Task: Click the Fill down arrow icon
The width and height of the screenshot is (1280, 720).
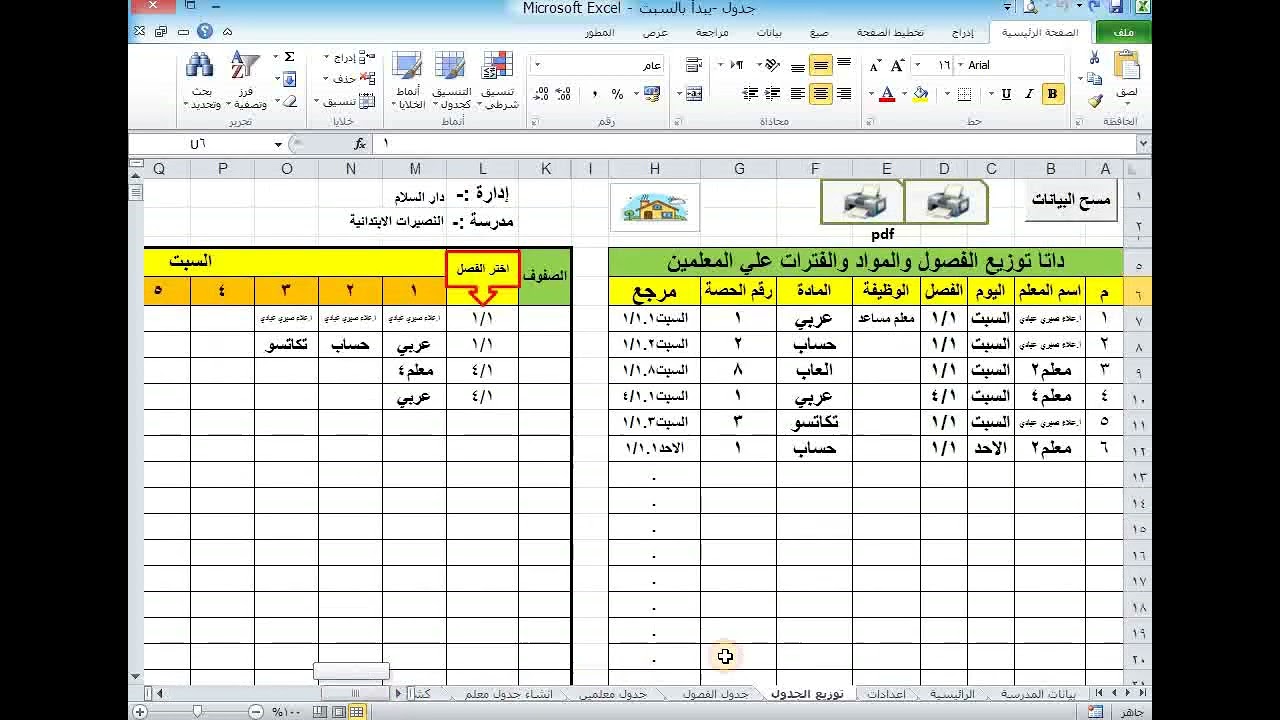Action: 289,79
